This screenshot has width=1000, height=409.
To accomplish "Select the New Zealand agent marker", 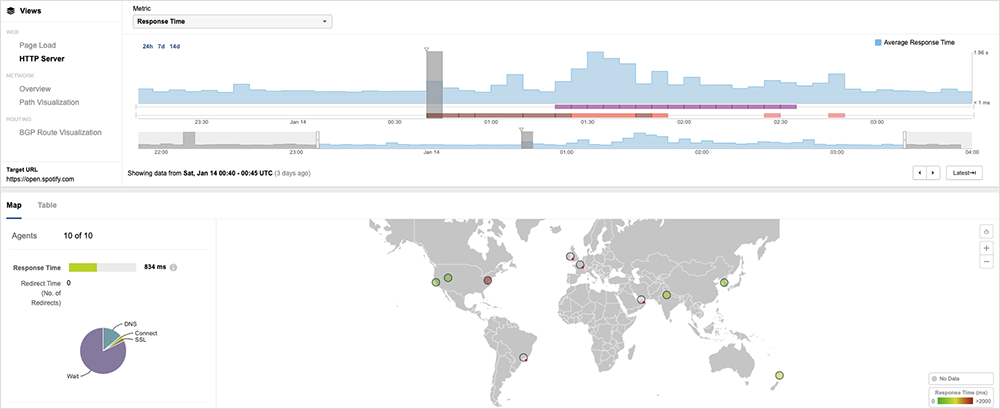I will coord(779,375).
